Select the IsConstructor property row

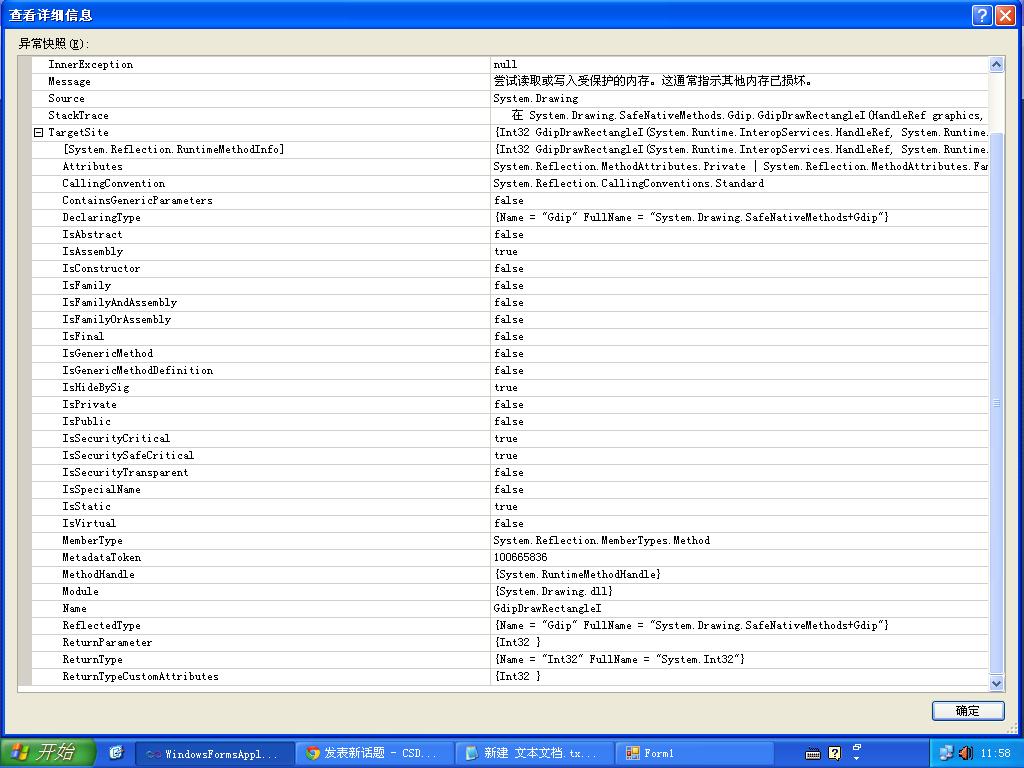(x=509, y=268)
